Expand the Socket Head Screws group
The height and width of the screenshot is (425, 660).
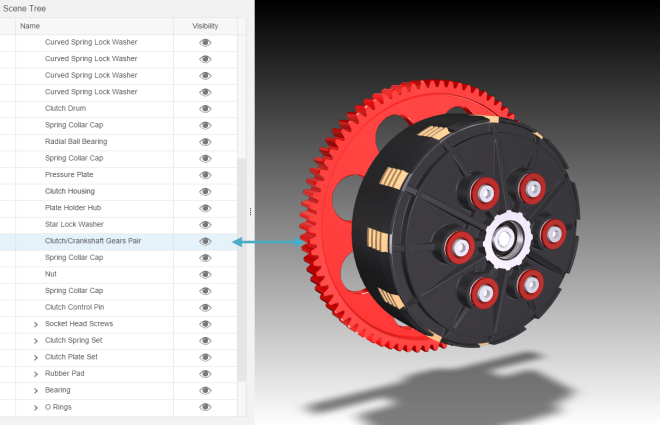point(36,324)
